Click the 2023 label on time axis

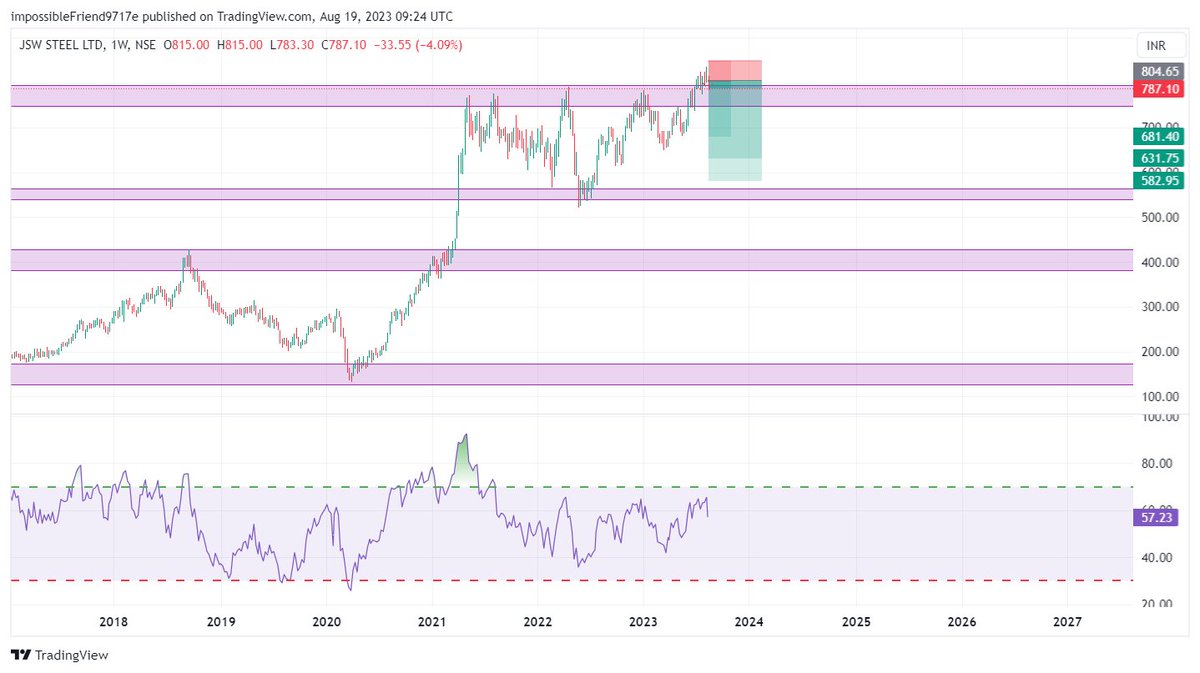[x=643, y=622]
